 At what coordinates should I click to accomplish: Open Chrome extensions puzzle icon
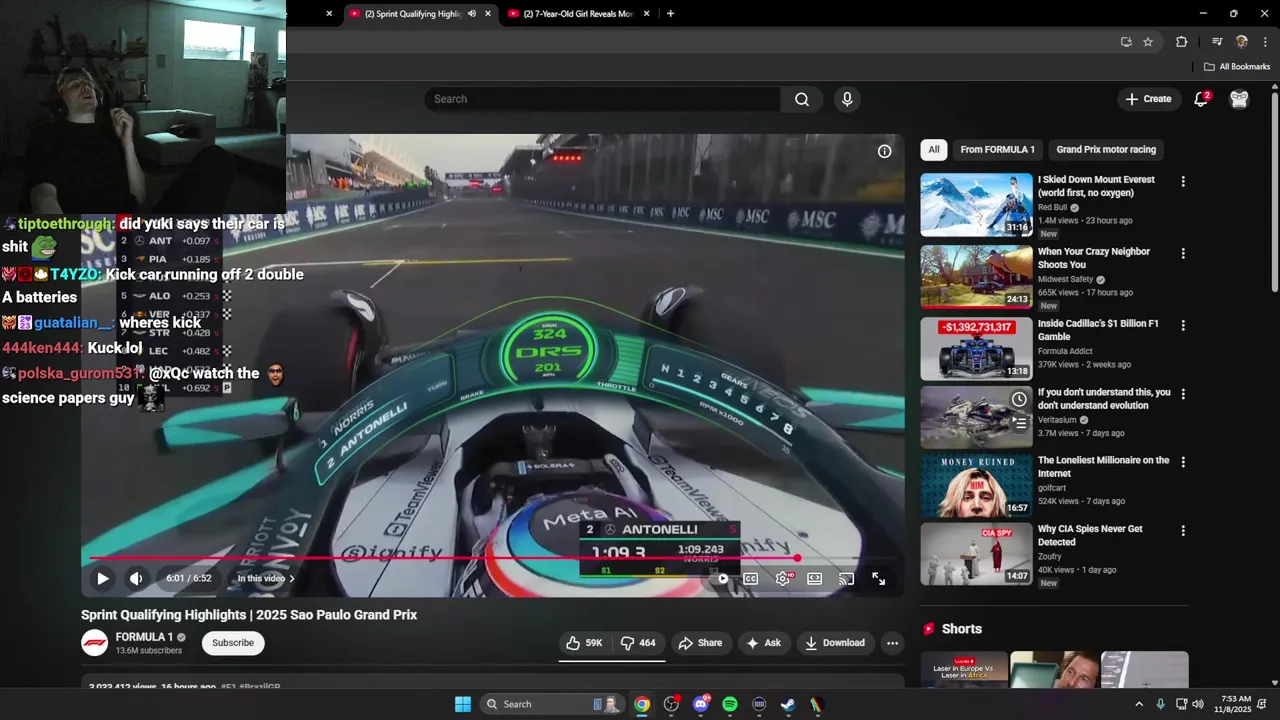pyautogui.click(x=1182, y=42)
